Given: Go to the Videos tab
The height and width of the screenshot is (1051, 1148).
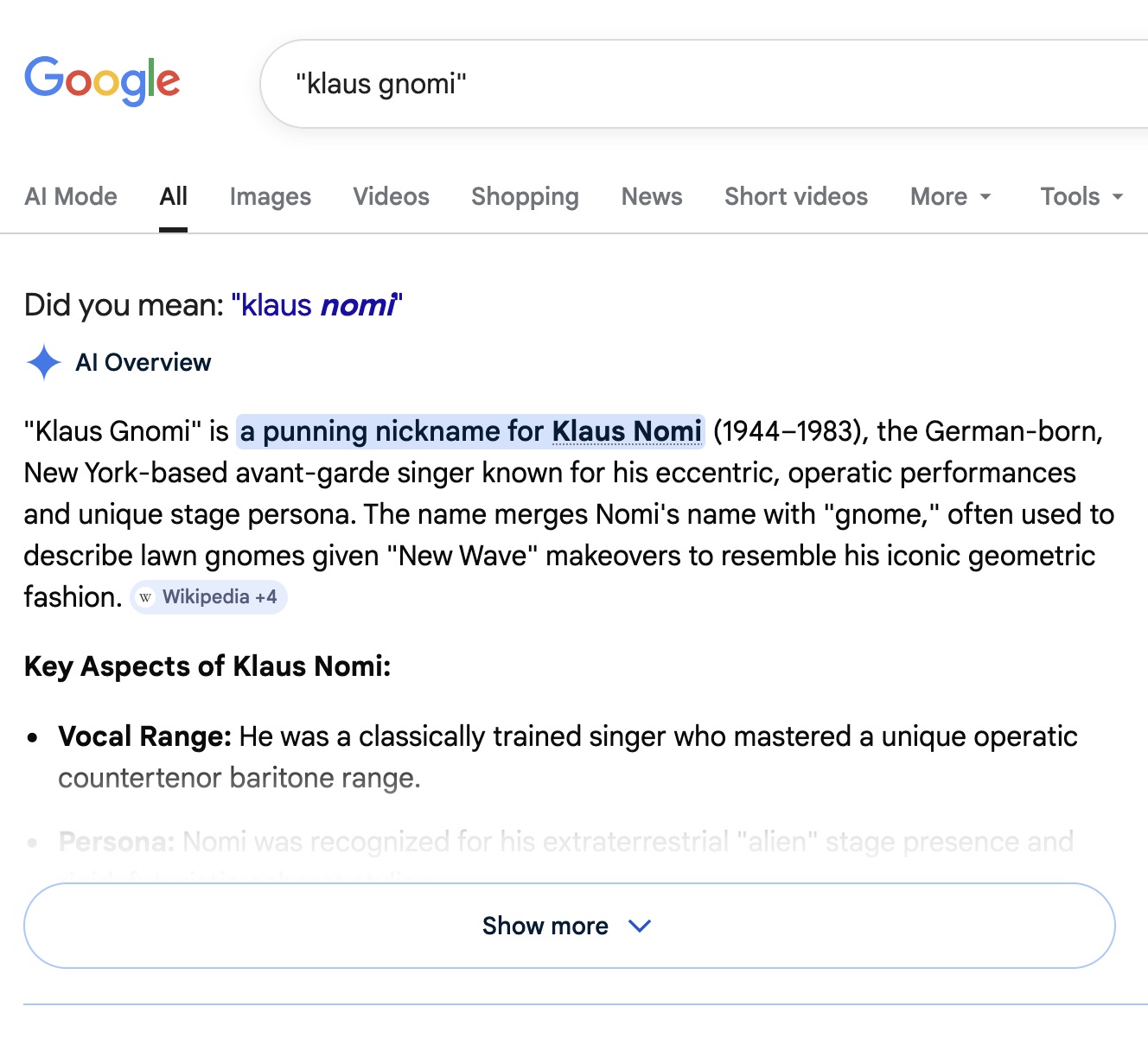Looking at the screenshot, I should tap(391, 197).
